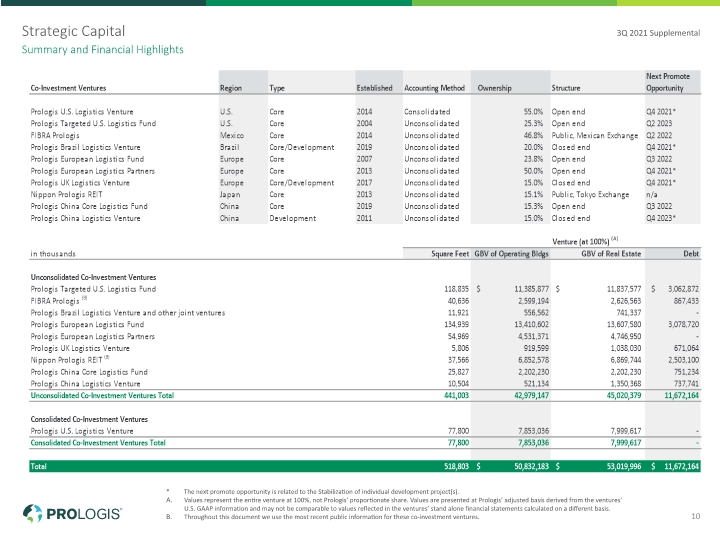Click the 518,803 grand total square feet

click(456, 467)
